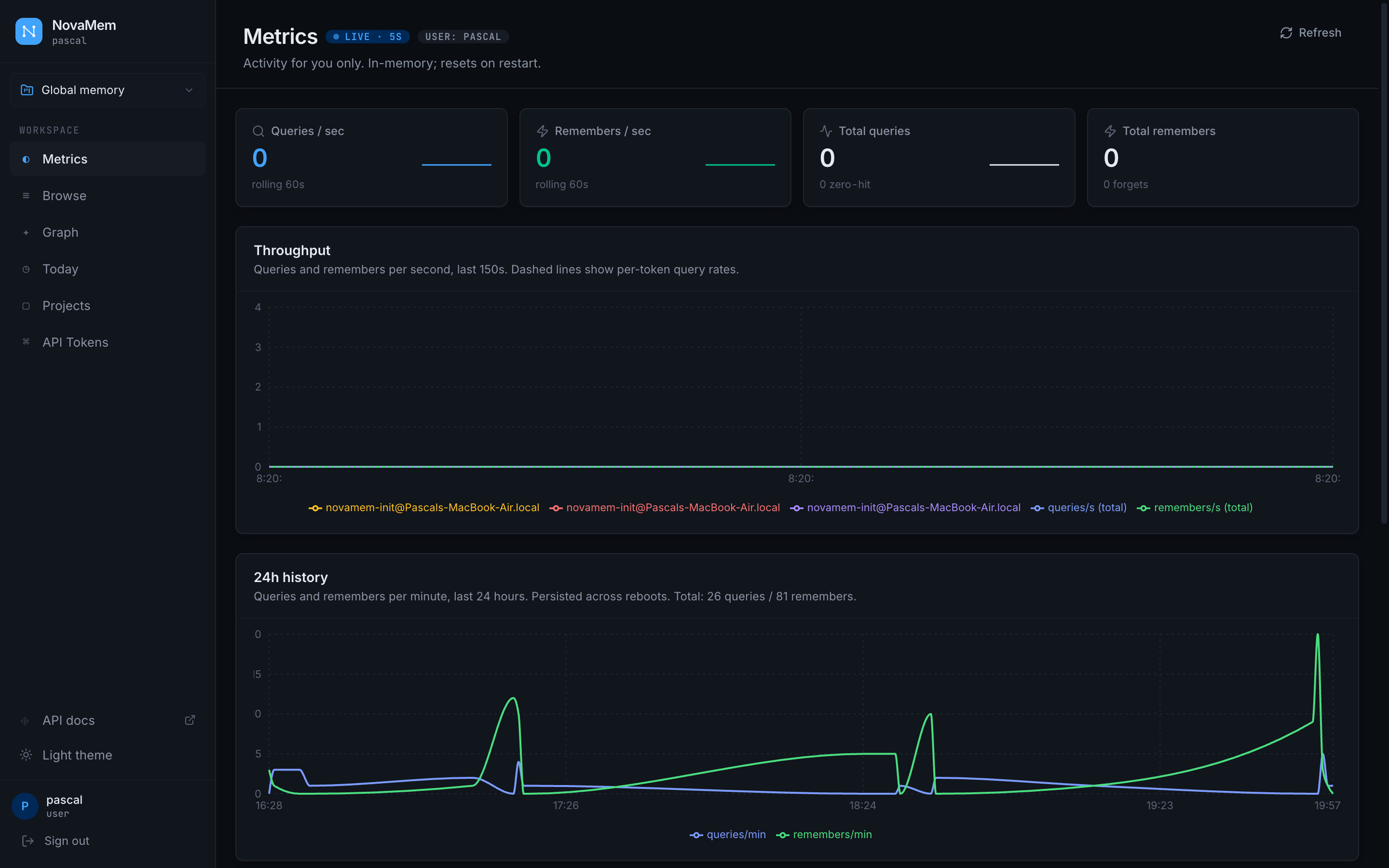Viewport: 1389px width, 868px height.
Task: Toggle the queries/min legend series
Action: (x=727, y=835)
